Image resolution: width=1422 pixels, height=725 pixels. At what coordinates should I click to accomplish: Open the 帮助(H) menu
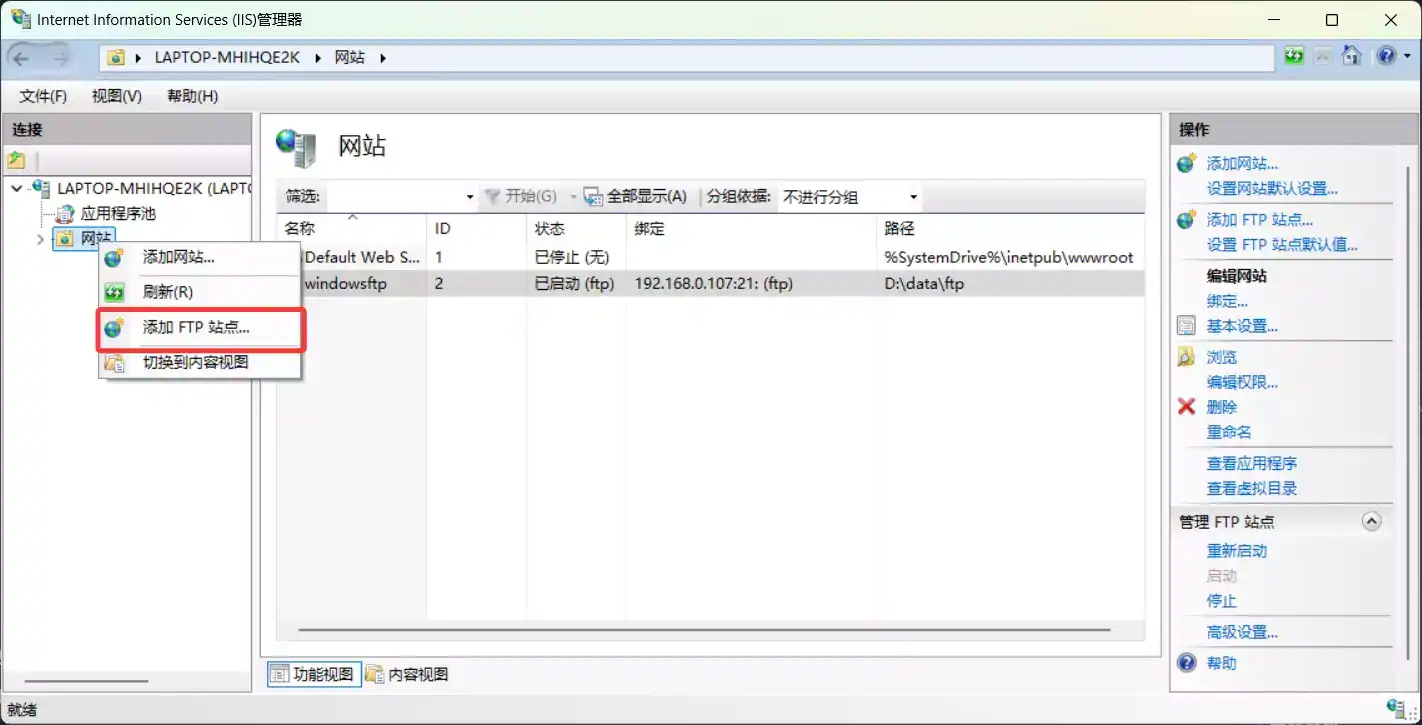193,96
